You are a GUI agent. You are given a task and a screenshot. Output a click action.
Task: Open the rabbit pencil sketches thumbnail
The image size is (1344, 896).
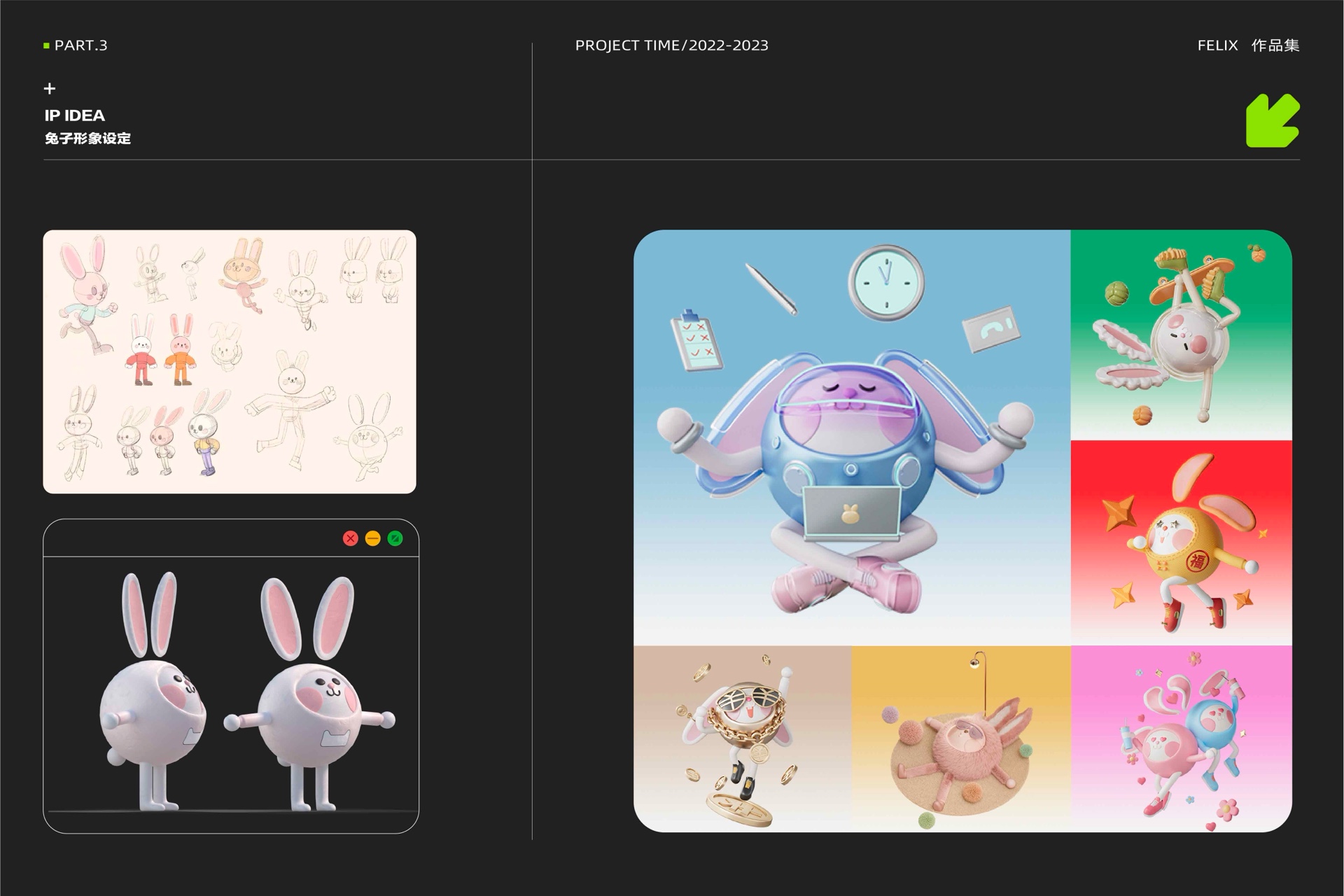(x=230, y=361)
